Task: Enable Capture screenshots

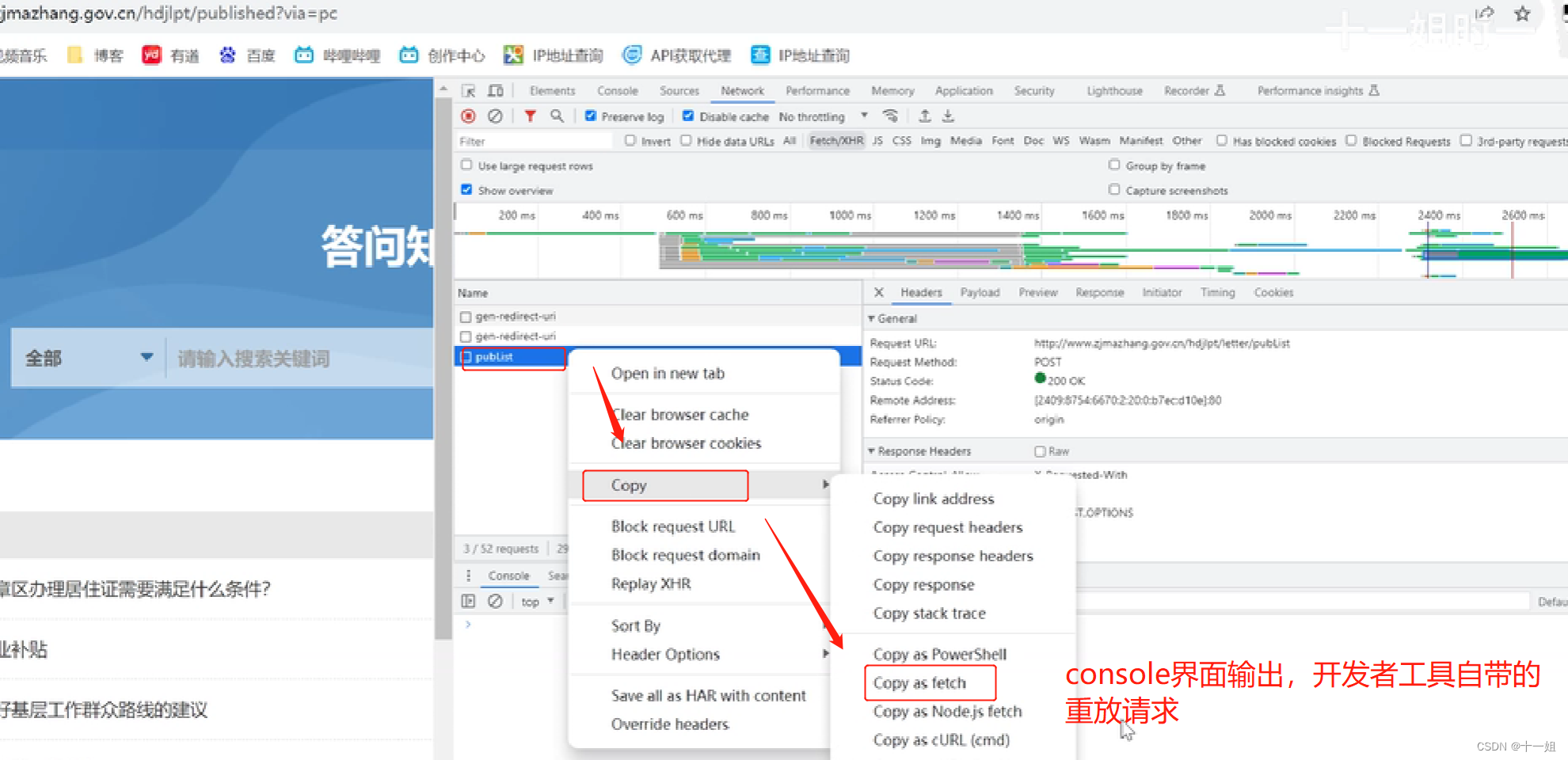Action: tap(1114, 190)
